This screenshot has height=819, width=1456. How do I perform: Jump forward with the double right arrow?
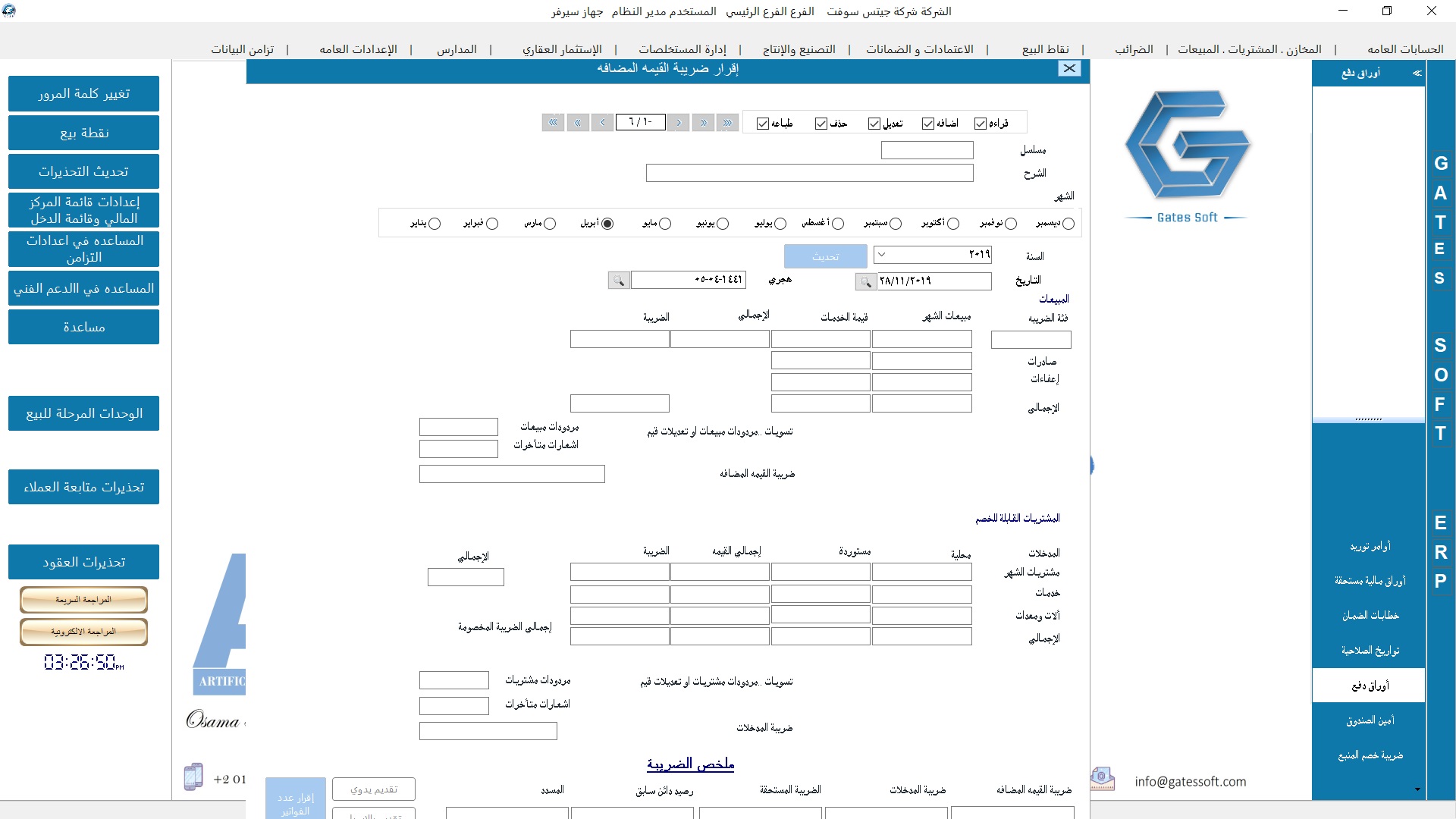click(704, 122)
